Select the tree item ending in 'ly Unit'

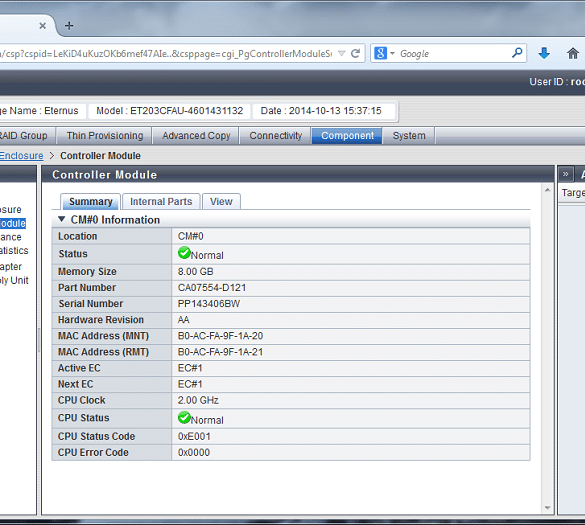click(x=14, y=281)
